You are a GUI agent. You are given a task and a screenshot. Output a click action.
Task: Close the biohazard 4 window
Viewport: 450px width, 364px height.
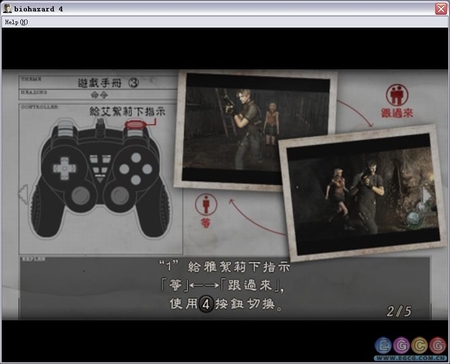(x=441, y=9)
